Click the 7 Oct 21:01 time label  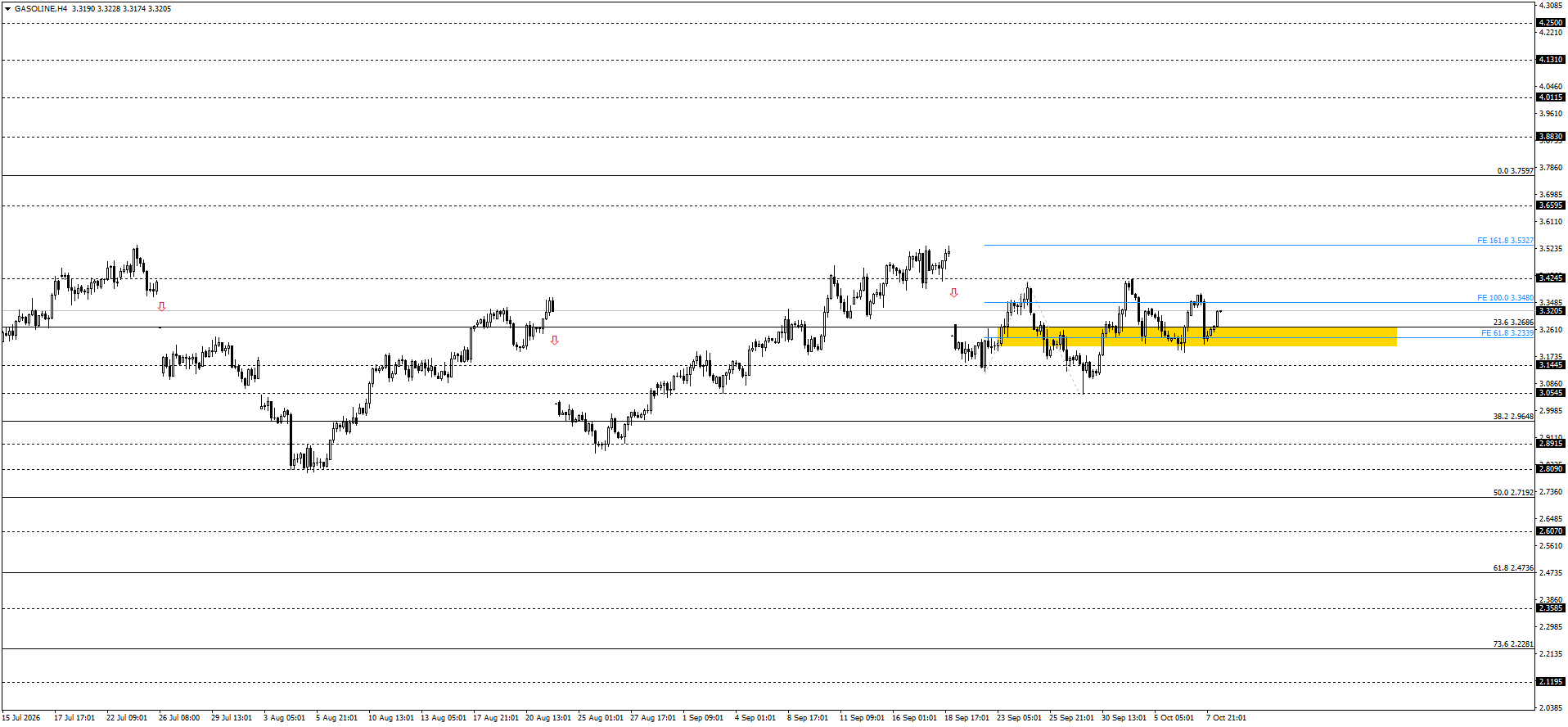(x=1226, y=718)
